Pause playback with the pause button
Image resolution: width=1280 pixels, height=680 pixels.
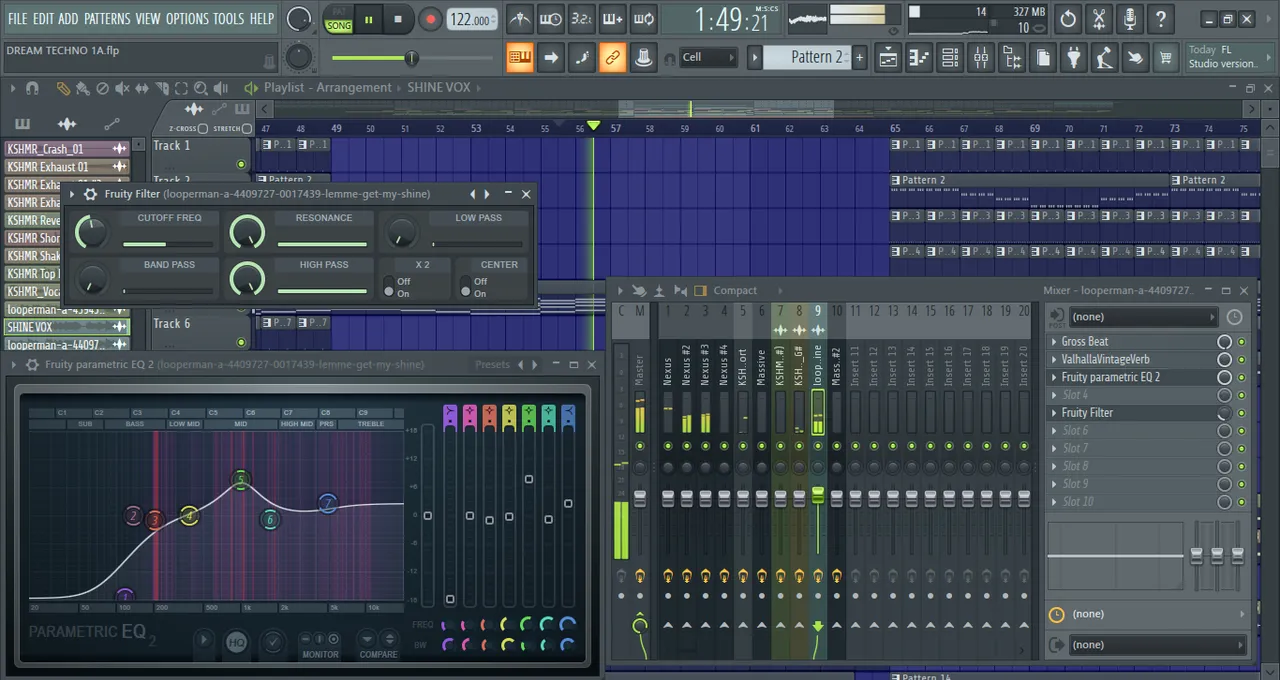click(368, 19)
